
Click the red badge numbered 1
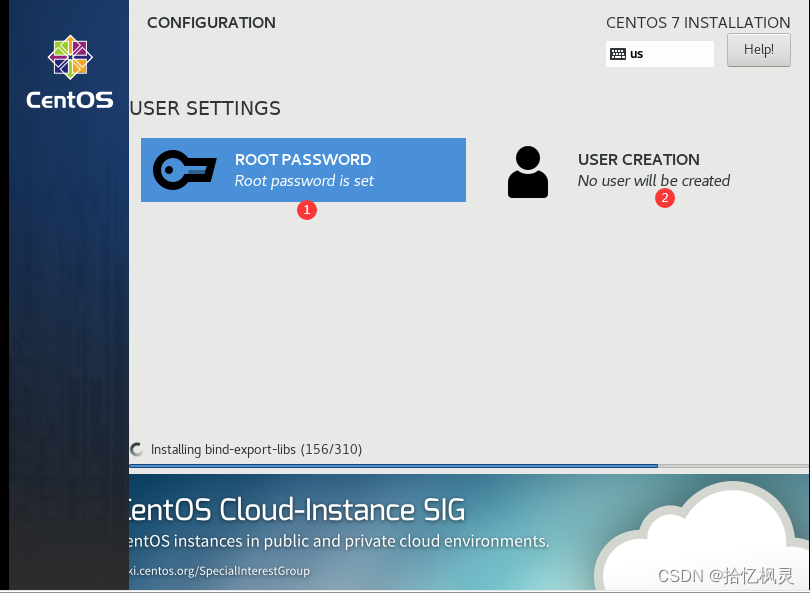click(307, 210)
